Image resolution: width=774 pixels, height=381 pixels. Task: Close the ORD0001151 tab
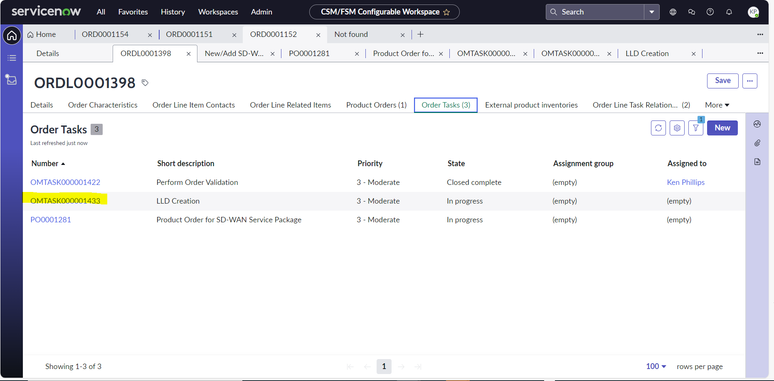pyautogui.click(x=234, y=35)
